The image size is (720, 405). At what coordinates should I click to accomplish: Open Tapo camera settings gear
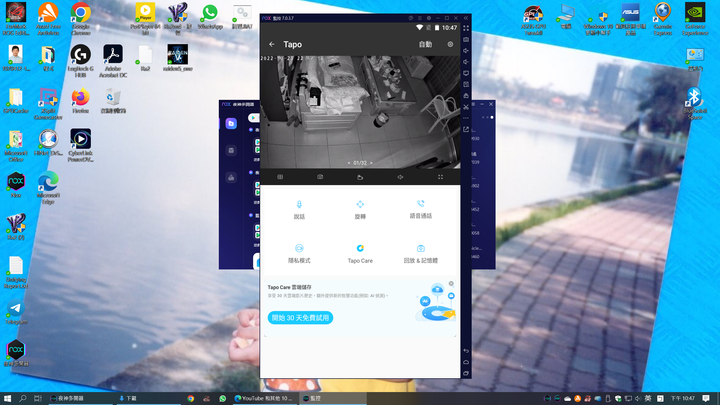[450, 45]
